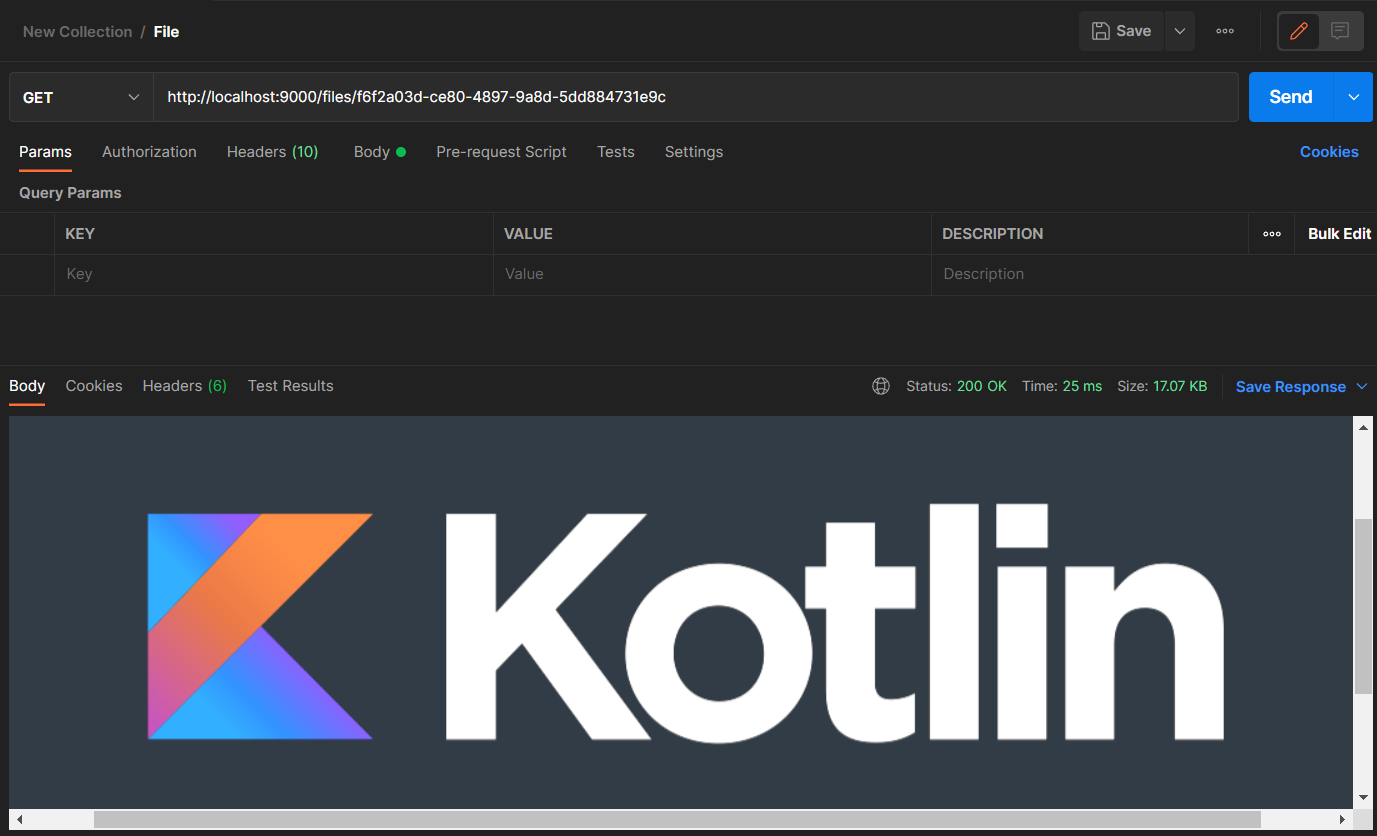Click the Value input cell
Image resolution: width=1377 pixels, height=836 pixels.
click(x=712, y=274)
